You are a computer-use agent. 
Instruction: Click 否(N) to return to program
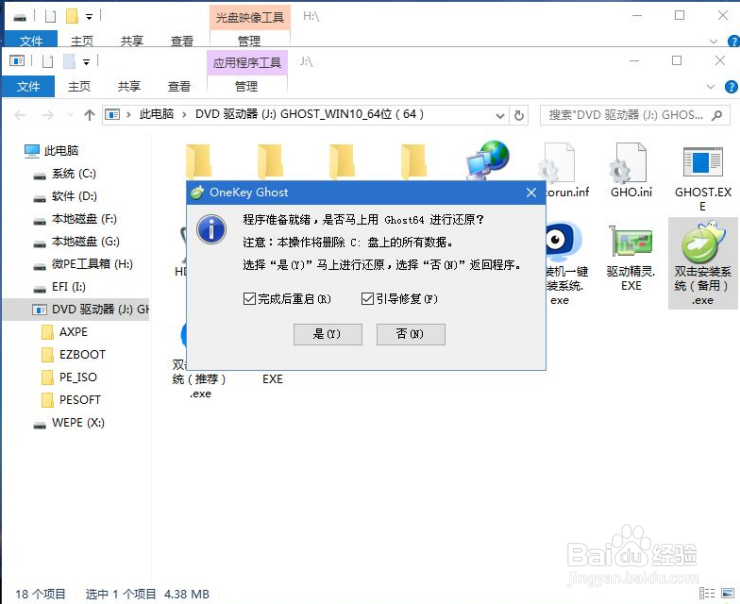coord(411,334)
